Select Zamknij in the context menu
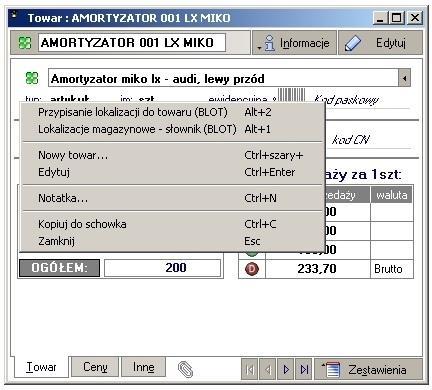The width and height of the screenshot is (432, 390). (173, 241)
